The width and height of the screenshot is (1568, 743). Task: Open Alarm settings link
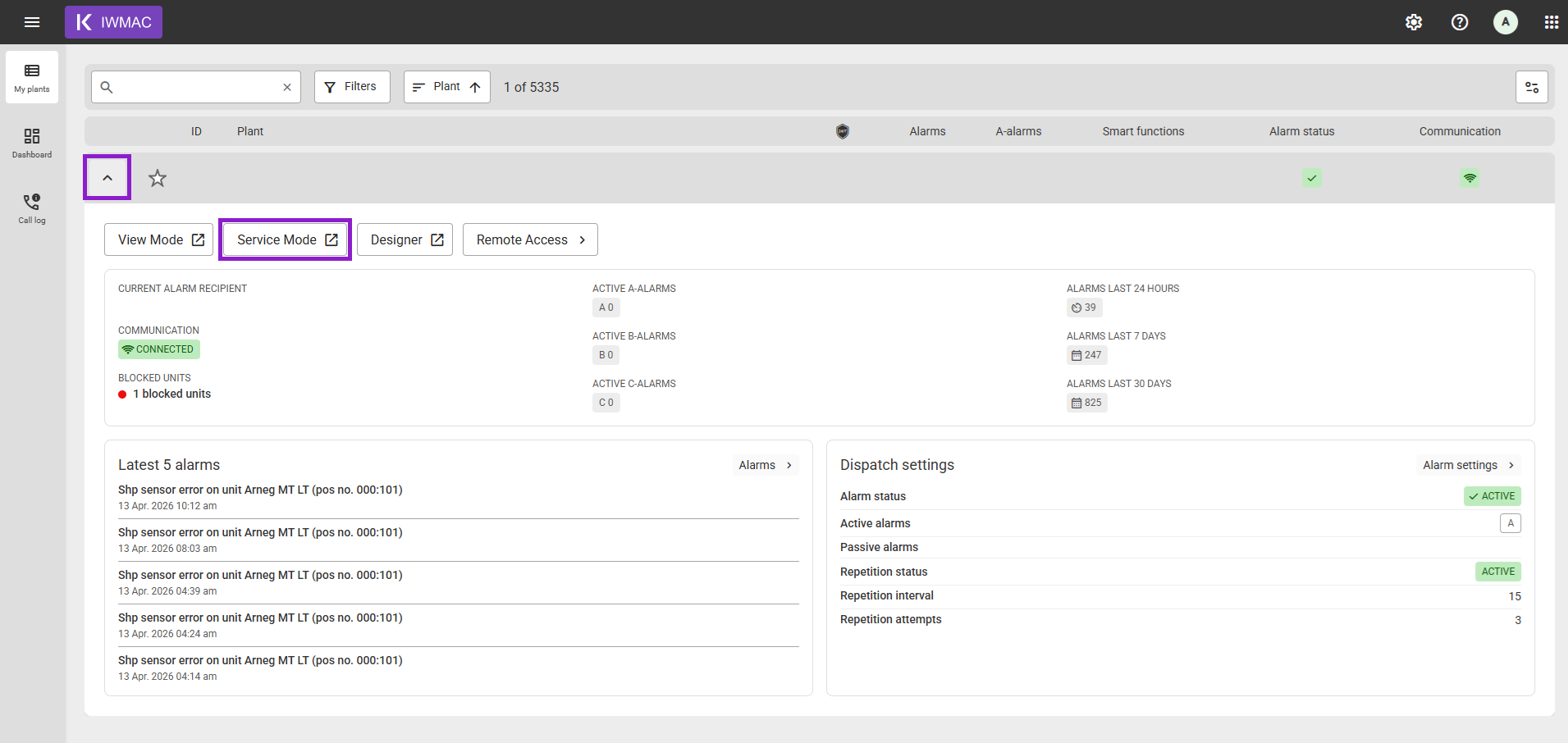(1469, 465)
